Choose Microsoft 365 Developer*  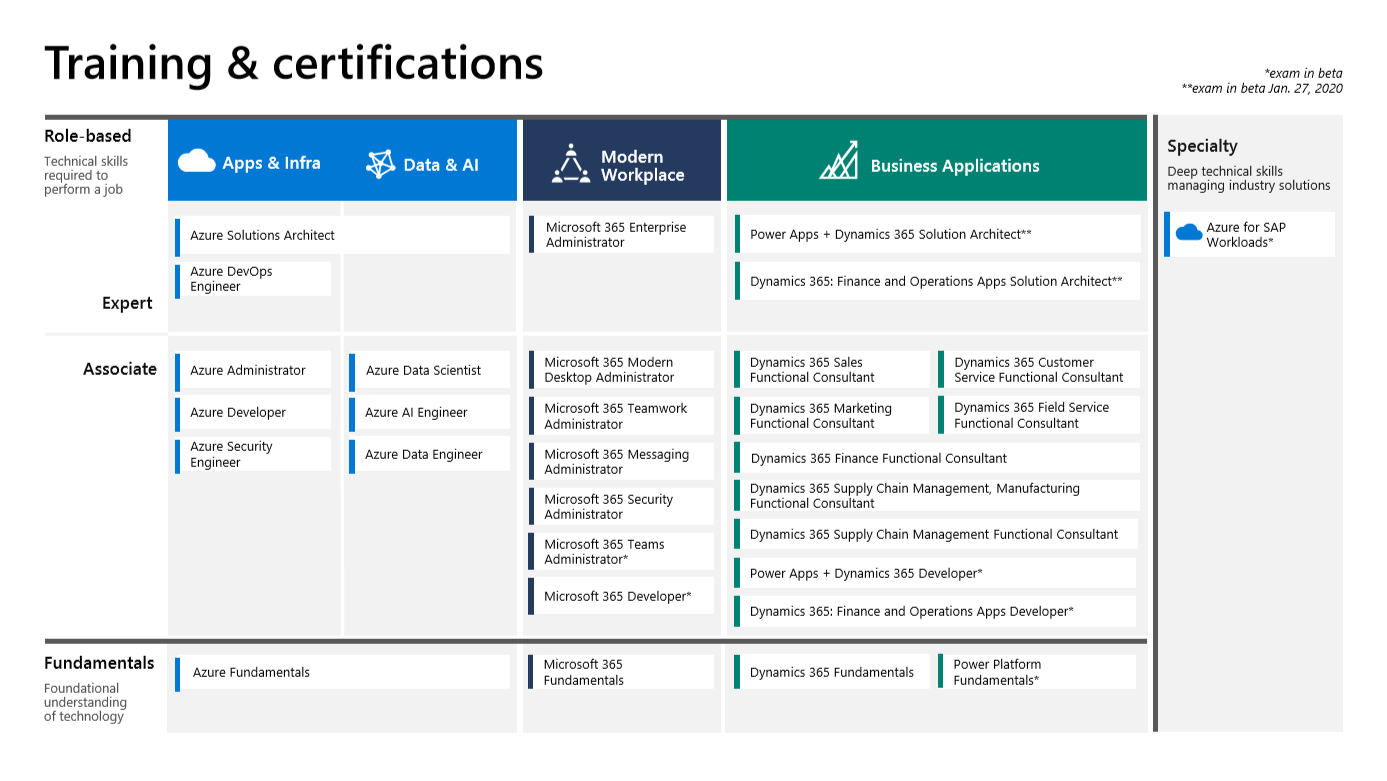[621, 596]
